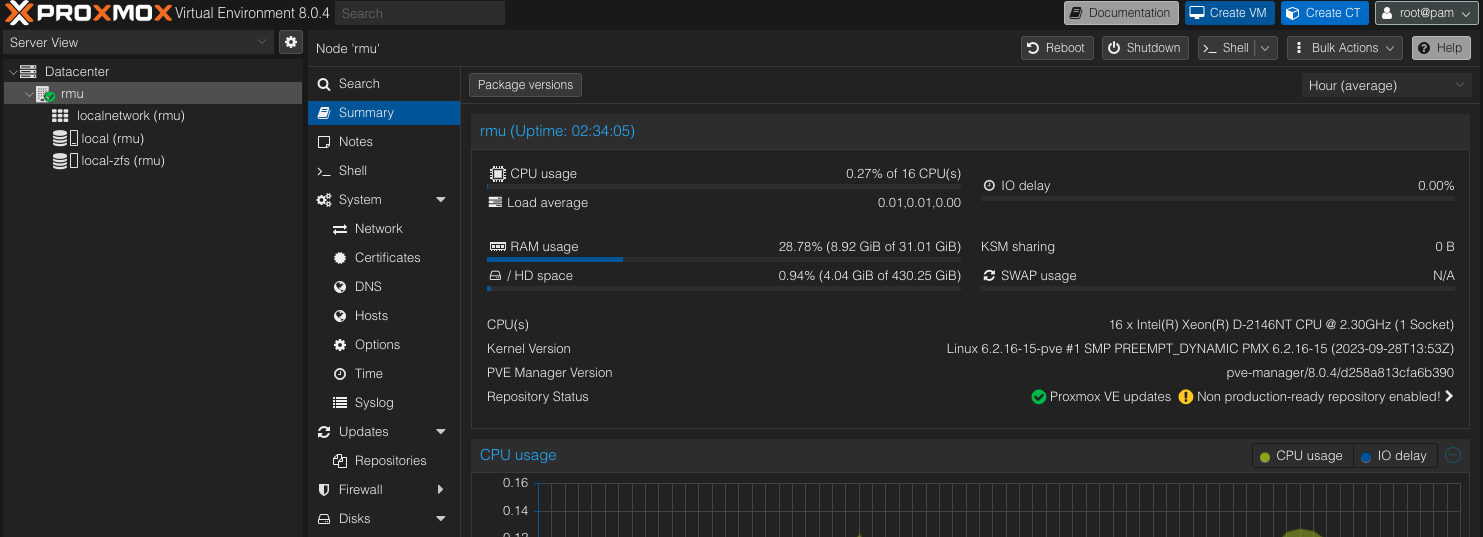This screenshot has height=537, width=1483.
Task: Click the Updates refresh icon
Action: pos(324,432)
